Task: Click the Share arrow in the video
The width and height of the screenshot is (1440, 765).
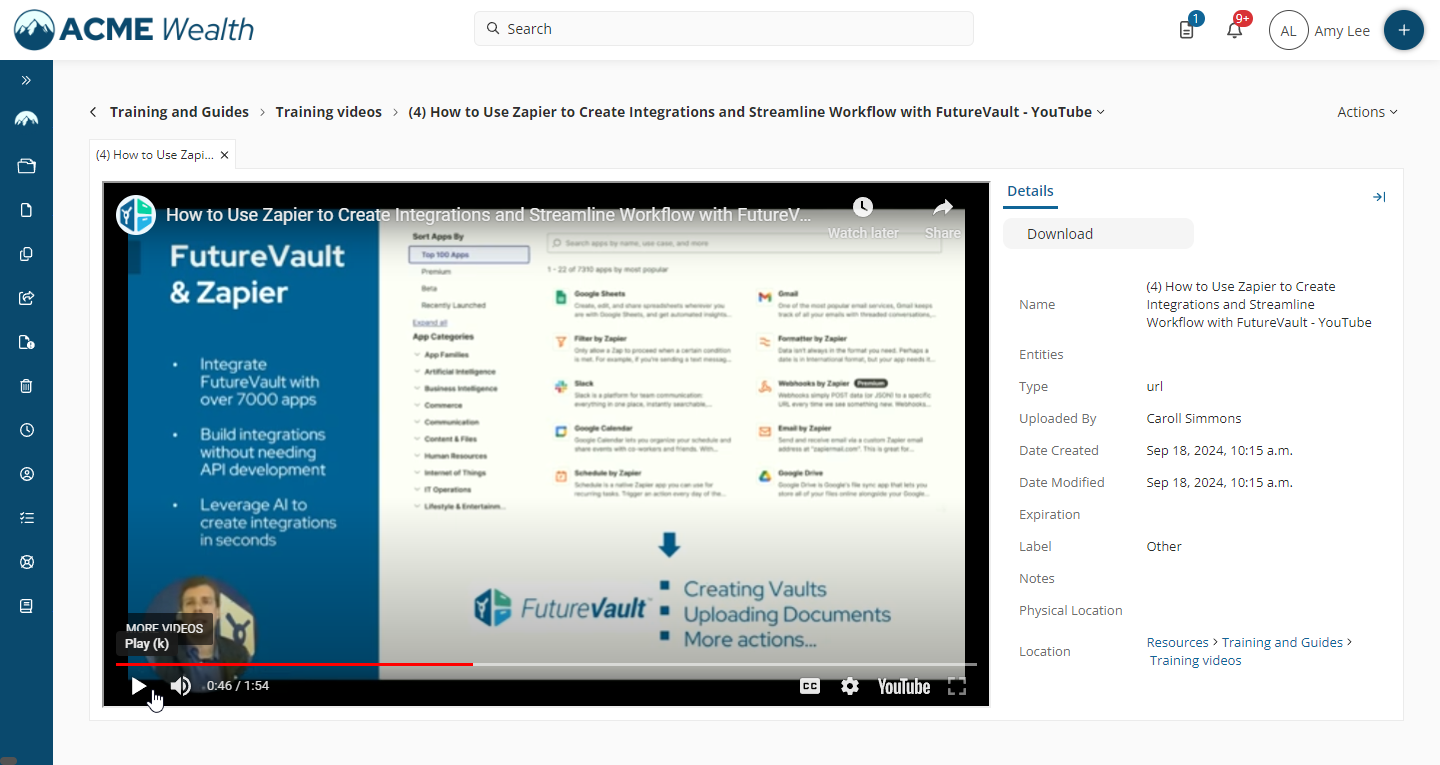Action: tap(943, 218)
